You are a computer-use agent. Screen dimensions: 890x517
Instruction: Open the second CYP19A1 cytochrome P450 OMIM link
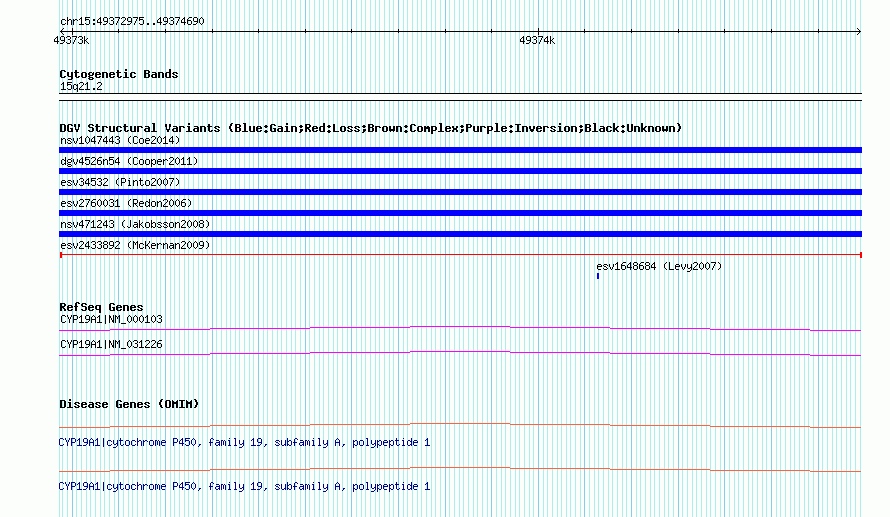[x=244, y=487]
